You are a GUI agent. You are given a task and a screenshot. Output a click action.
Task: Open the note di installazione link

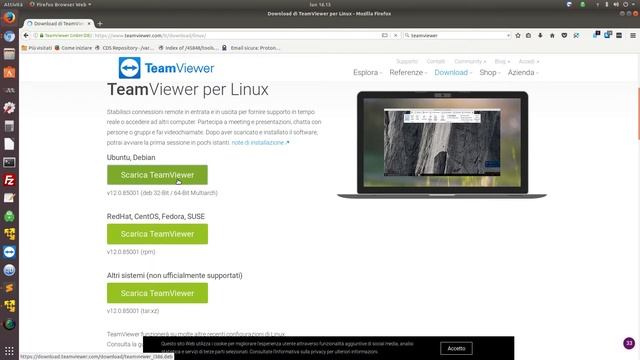(x=260, y=142)
